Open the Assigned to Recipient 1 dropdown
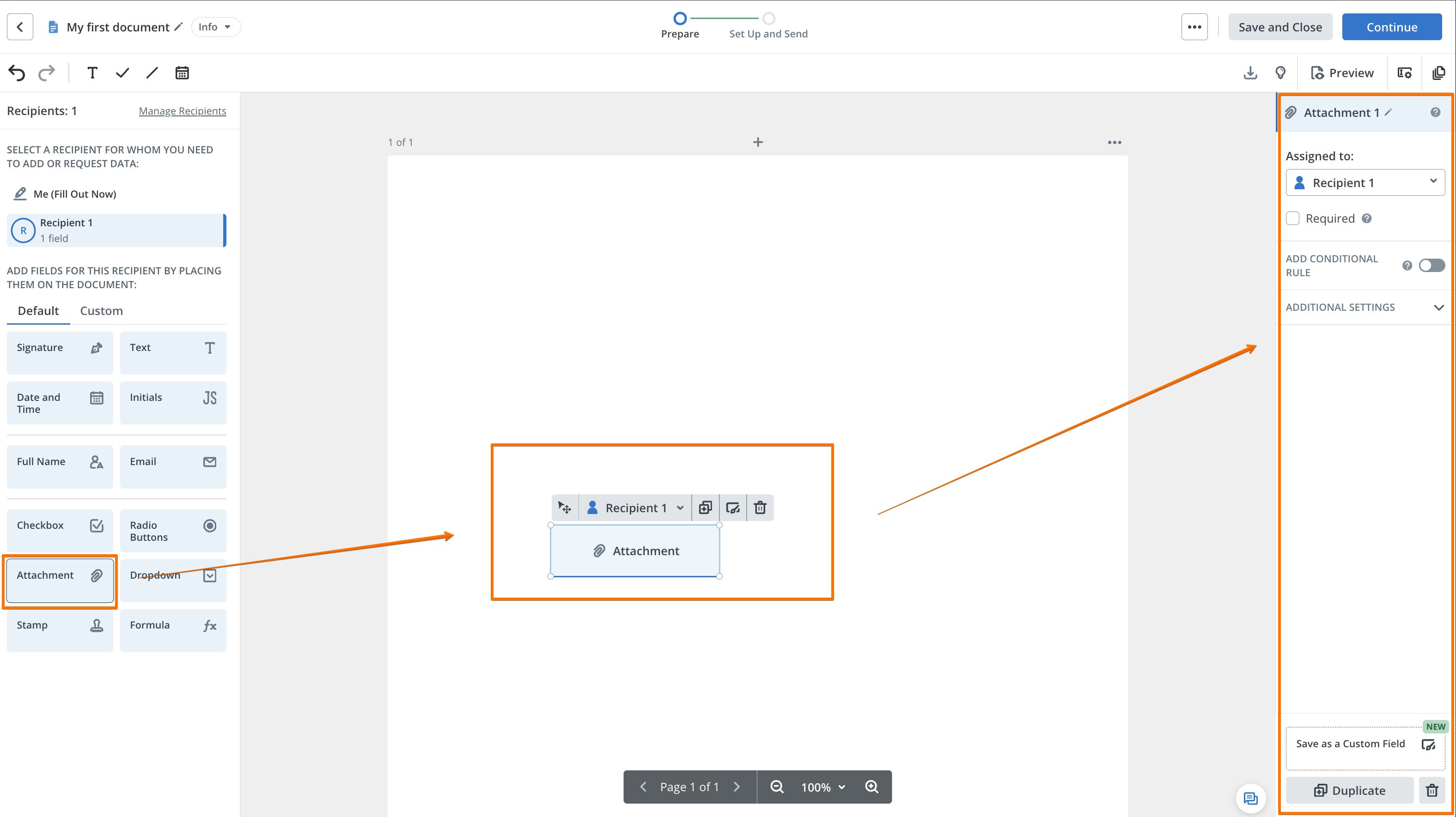 click(x=1365, y=182)
